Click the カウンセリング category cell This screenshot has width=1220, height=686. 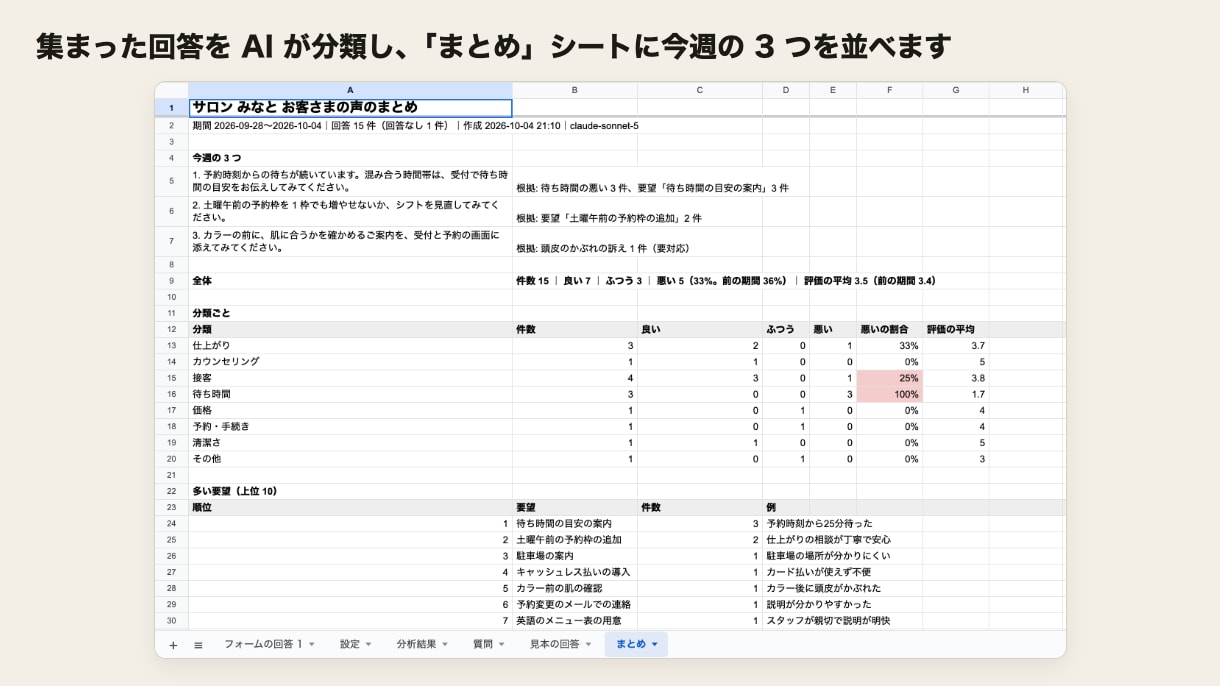point(350,361)
